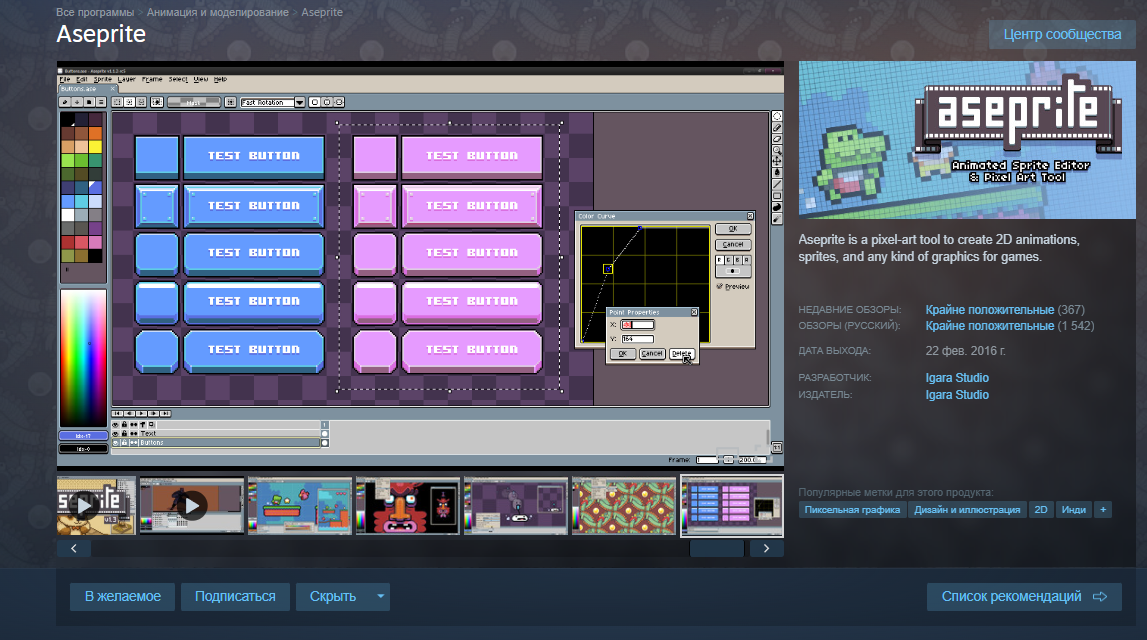Pick the yellow swatch in Aseprite palette
The width and height of the screenshot is (1147, 640).
coord(95,146)
